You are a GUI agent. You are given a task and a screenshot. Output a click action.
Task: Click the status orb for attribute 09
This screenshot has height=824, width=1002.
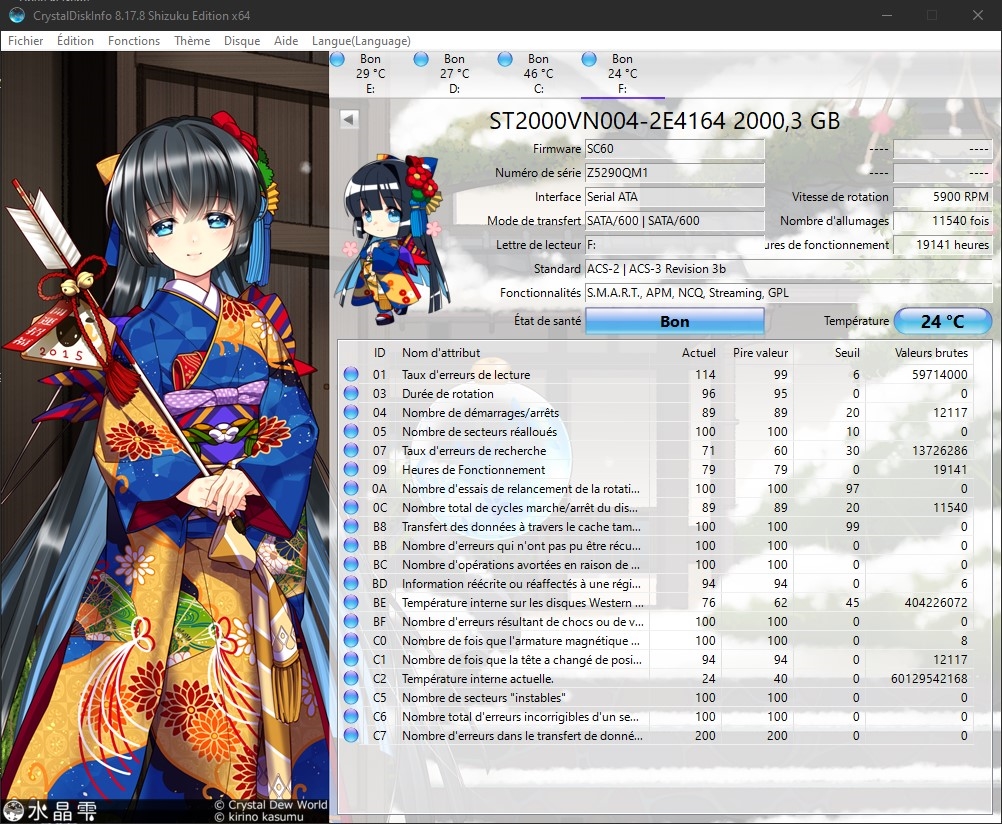click(351, 470)
